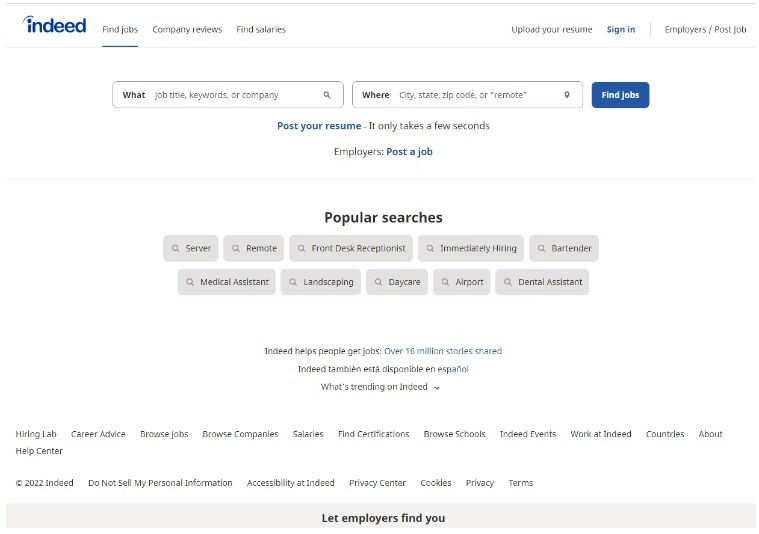Open the Help Center footer link
Image resolution: width=759 pixels, height=534 pixels.
(39, 451)
